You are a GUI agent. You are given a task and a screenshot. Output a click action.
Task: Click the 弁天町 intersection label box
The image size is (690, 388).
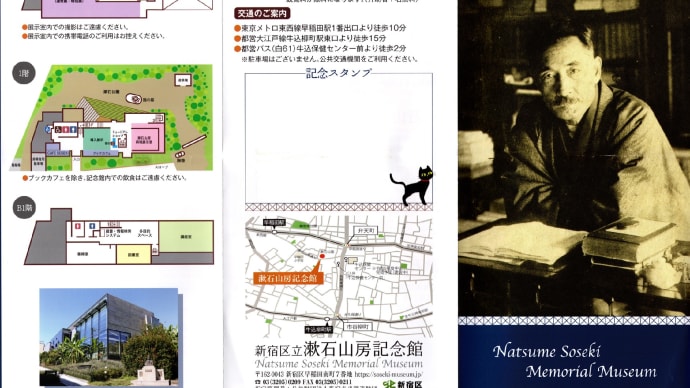point(366,231)
